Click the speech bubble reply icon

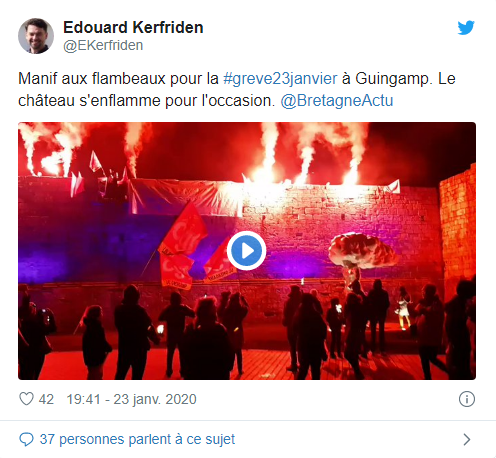coord(26,439)
